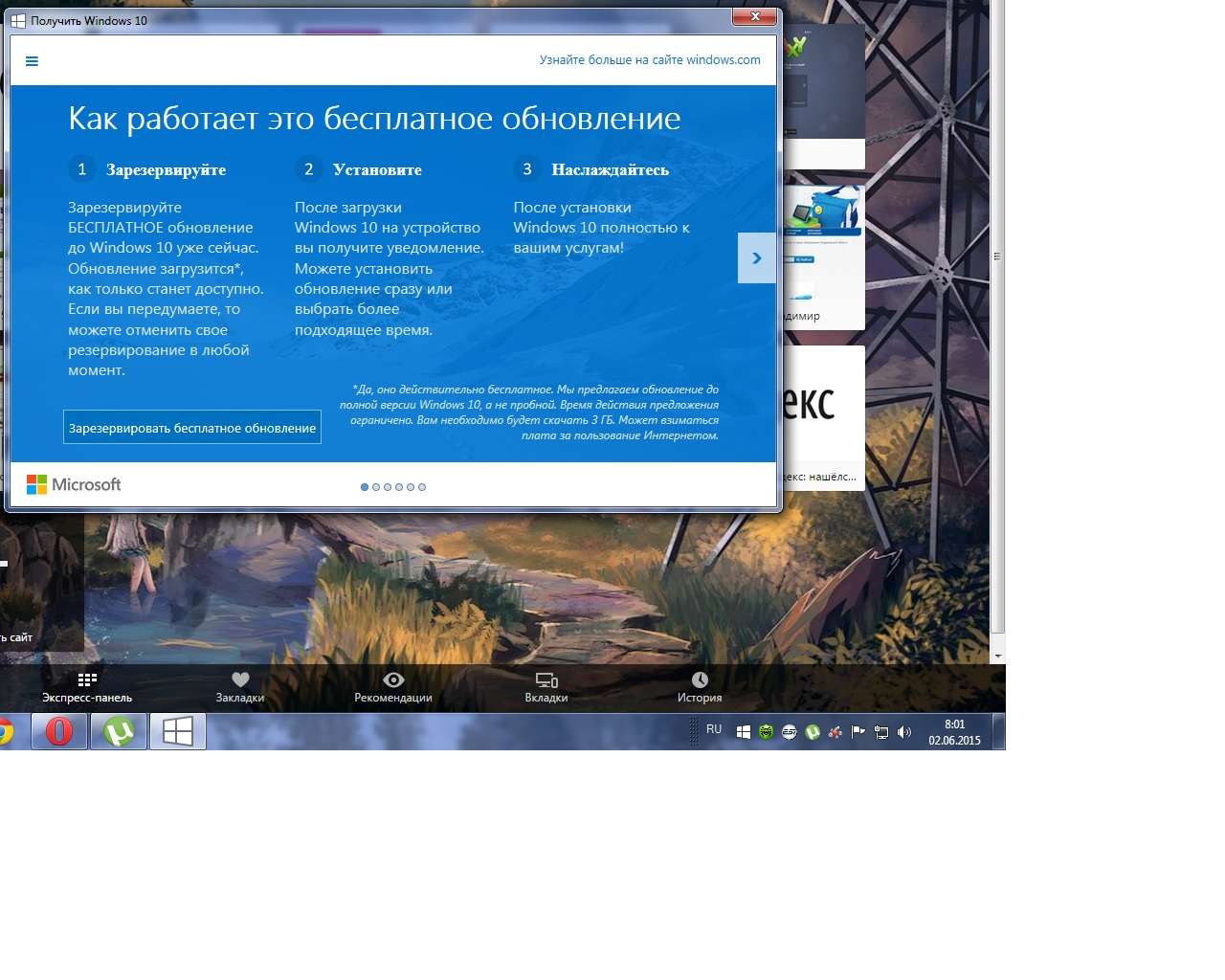
Task: Open the Yandex speed dial tile in Opera
Action: [824, 418]
